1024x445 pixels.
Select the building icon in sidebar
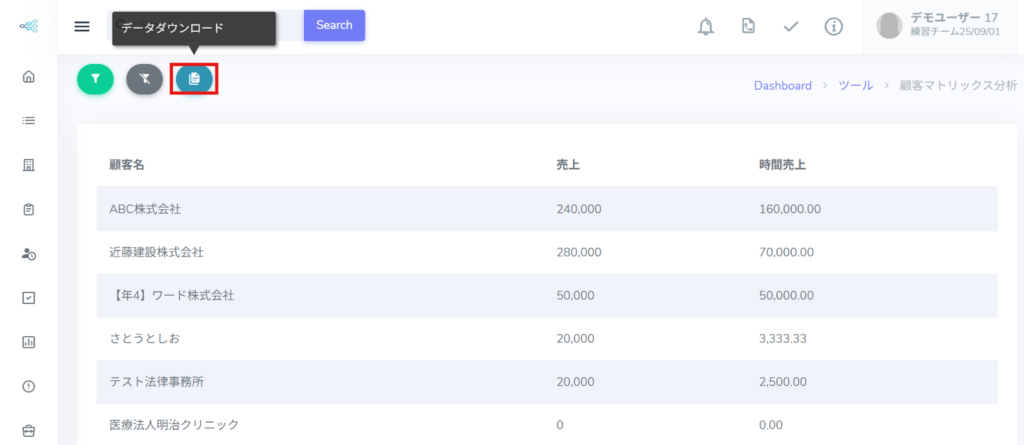click(28, 165)
